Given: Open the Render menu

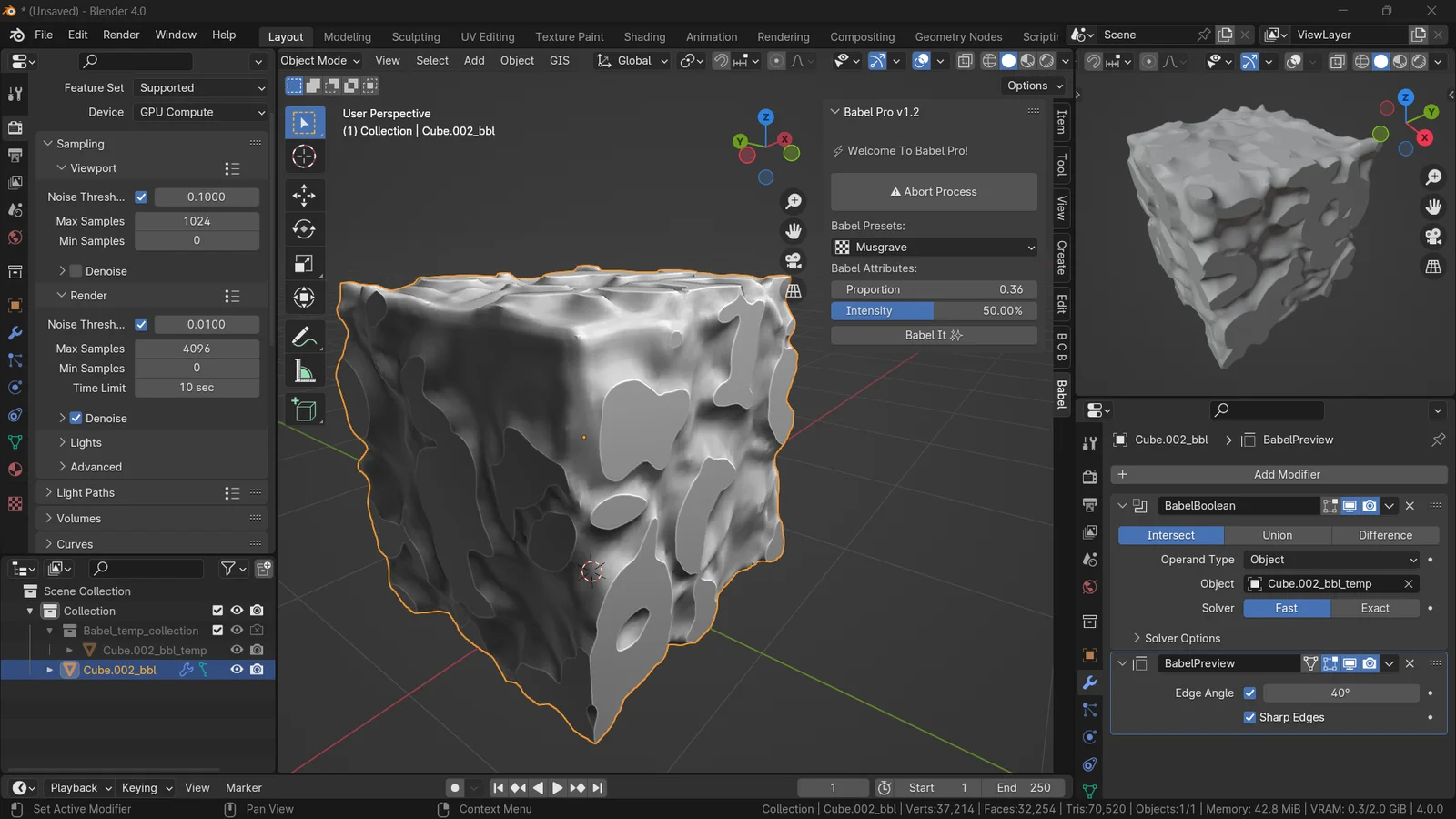Looking at the screenshot, I should 120,35.
